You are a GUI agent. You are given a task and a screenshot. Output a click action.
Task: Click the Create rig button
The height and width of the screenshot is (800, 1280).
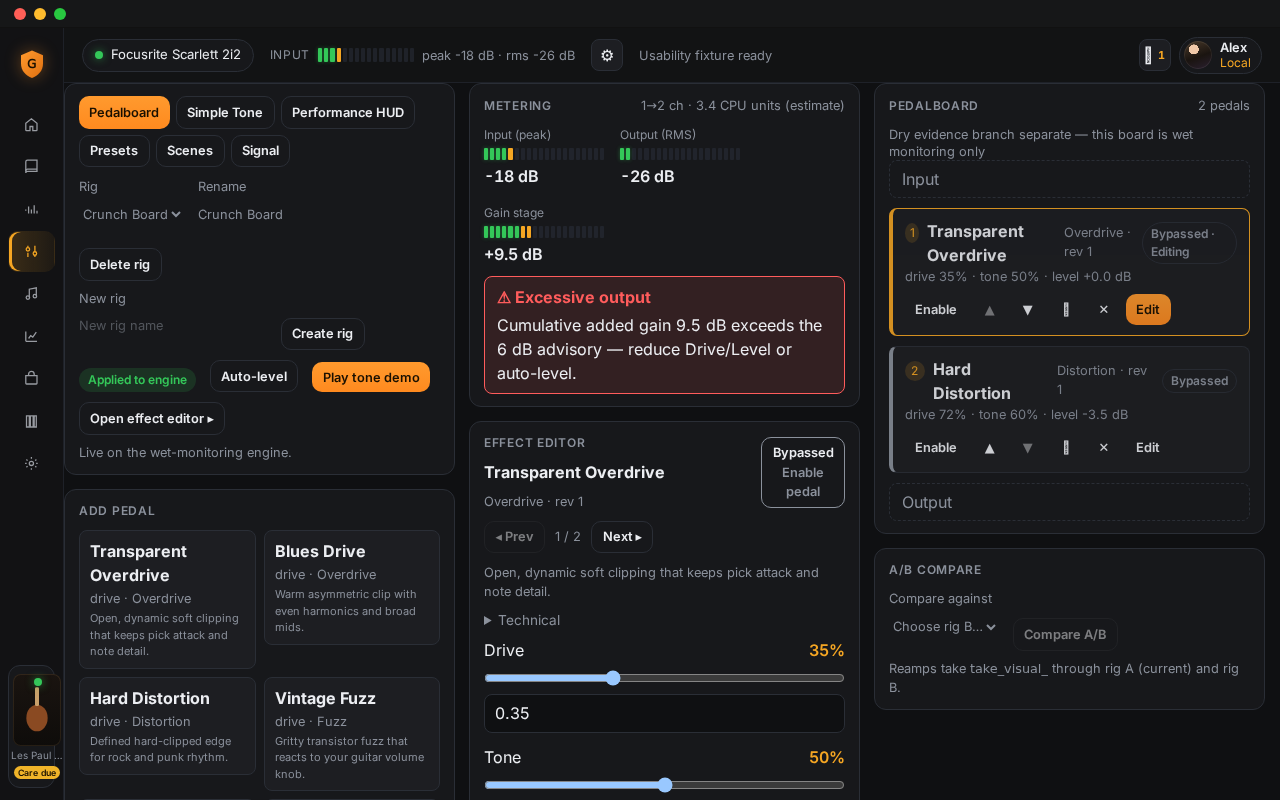[x=323, y=334]
